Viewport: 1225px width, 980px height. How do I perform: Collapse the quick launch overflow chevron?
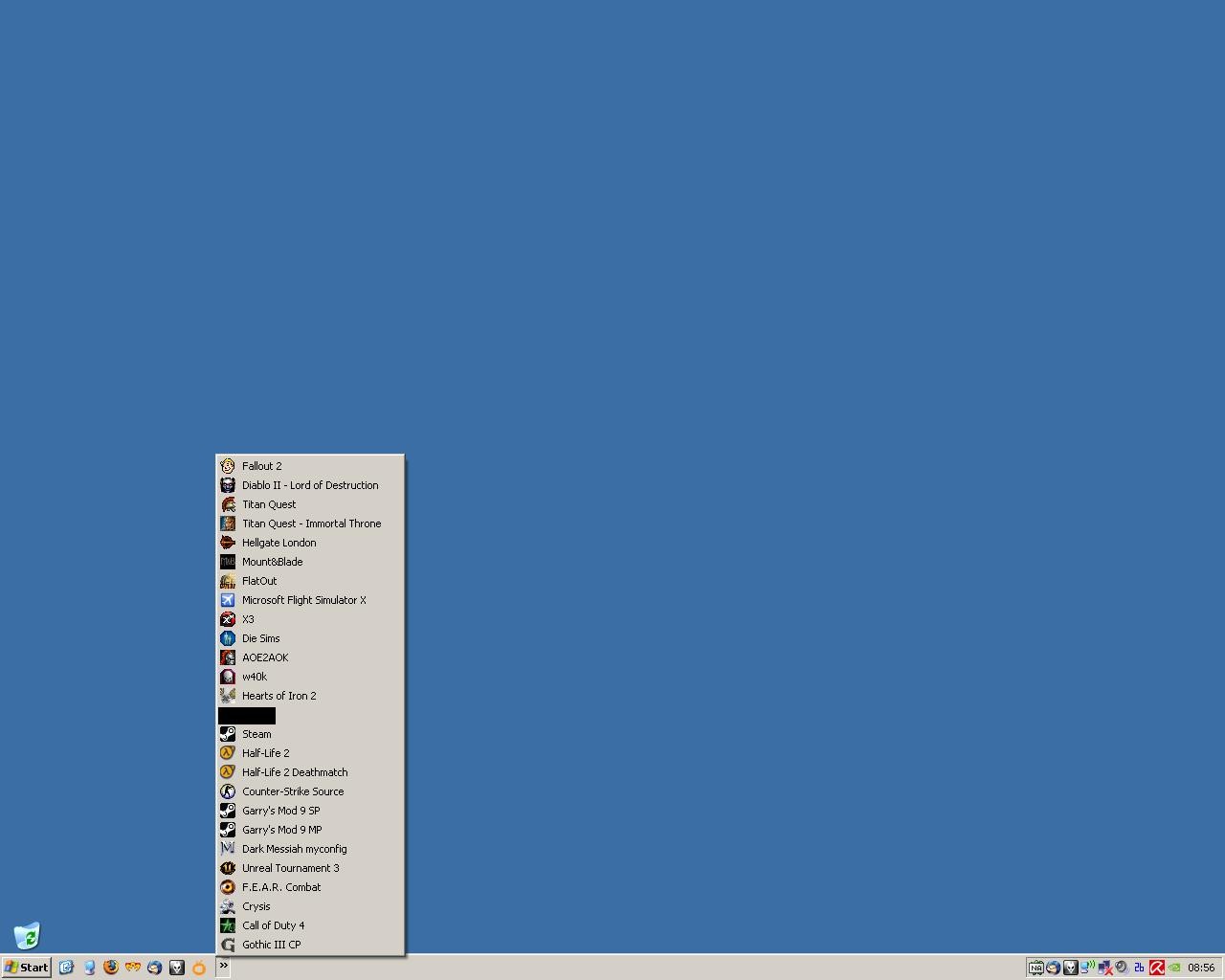(223, 967)
